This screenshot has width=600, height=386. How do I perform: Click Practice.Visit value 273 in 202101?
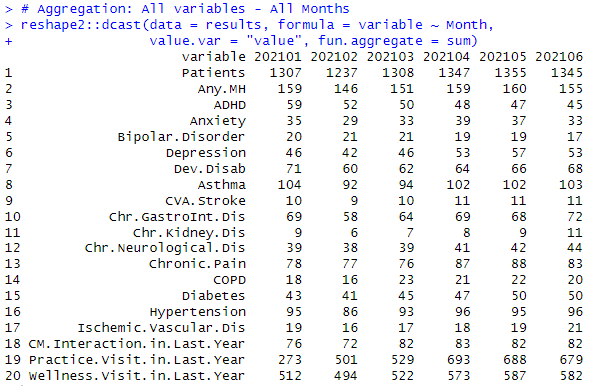pyautogui.click(x=289, y=360)
